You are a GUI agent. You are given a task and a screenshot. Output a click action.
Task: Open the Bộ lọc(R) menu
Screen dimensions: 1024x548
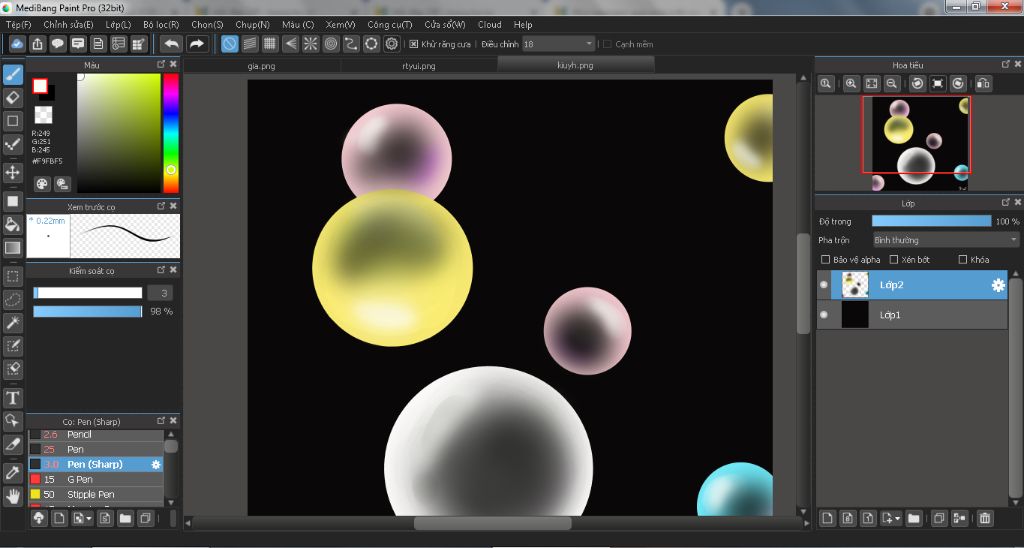[161, 25]
